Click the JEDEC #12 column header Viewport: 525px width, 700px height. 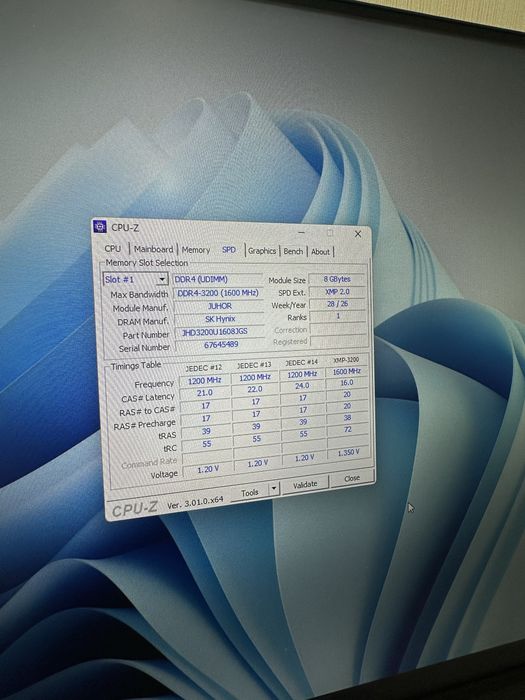(204, 368)
